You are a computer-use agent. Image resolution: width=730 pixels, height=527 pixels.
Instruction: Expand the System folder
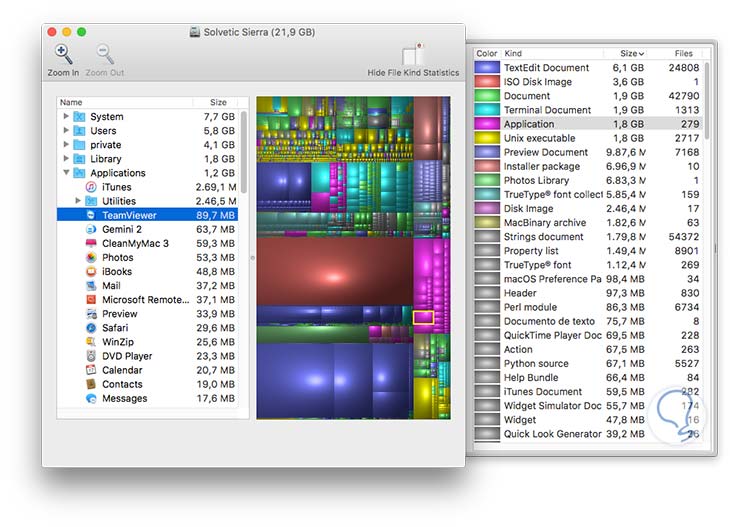point(67,117)
